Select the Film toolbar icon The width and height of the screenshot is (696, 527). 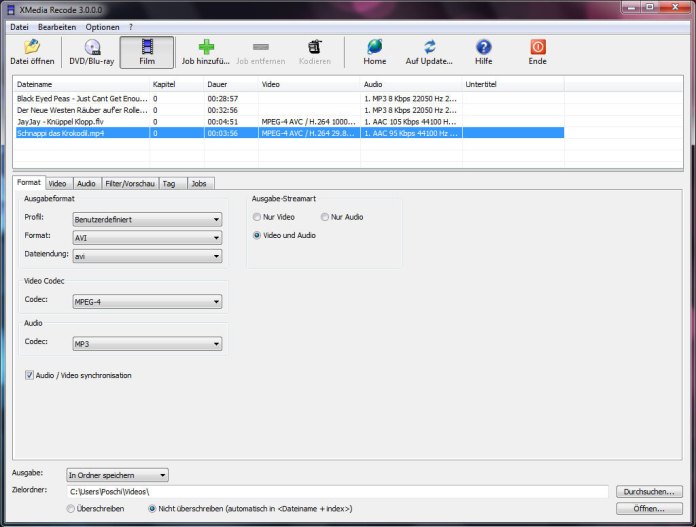coord(147,47)
